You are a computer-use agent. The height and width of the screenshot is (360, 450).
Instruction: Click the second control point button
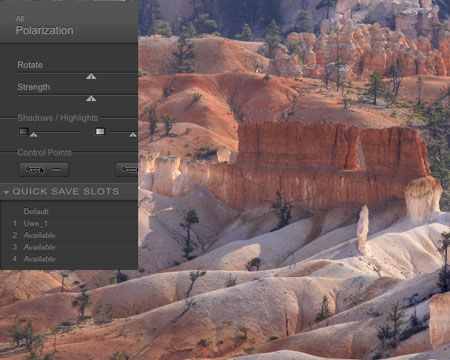click(127, 170)
